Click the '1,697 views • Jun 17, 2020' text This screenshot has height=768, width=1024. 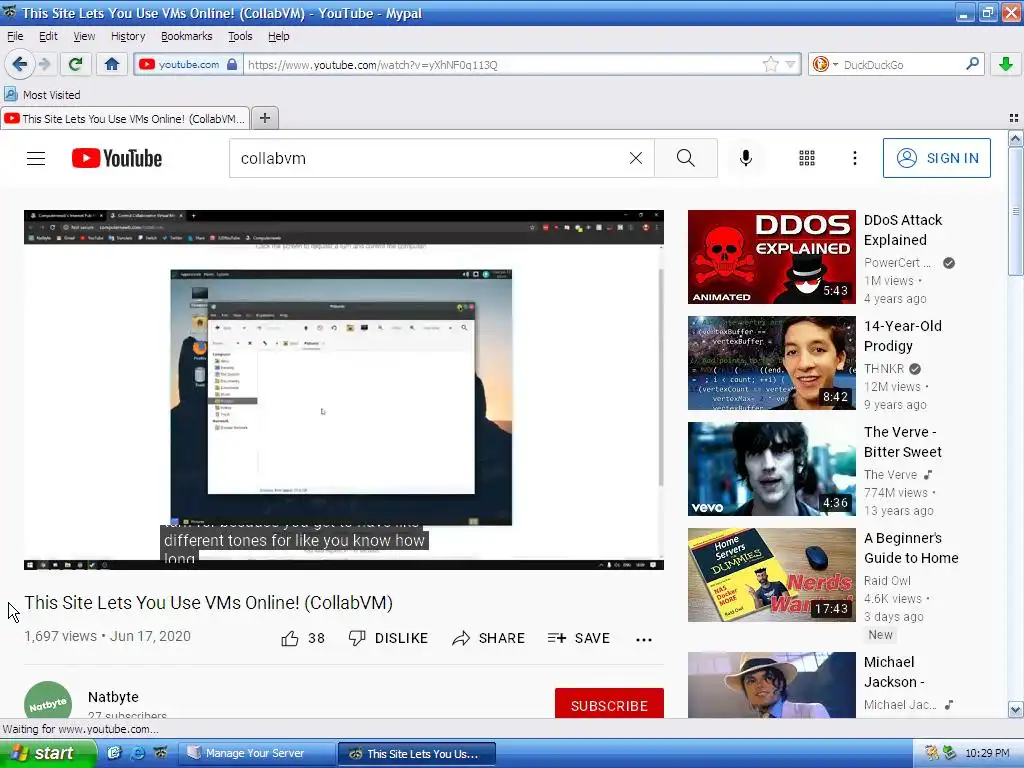(x=107, y=636)
